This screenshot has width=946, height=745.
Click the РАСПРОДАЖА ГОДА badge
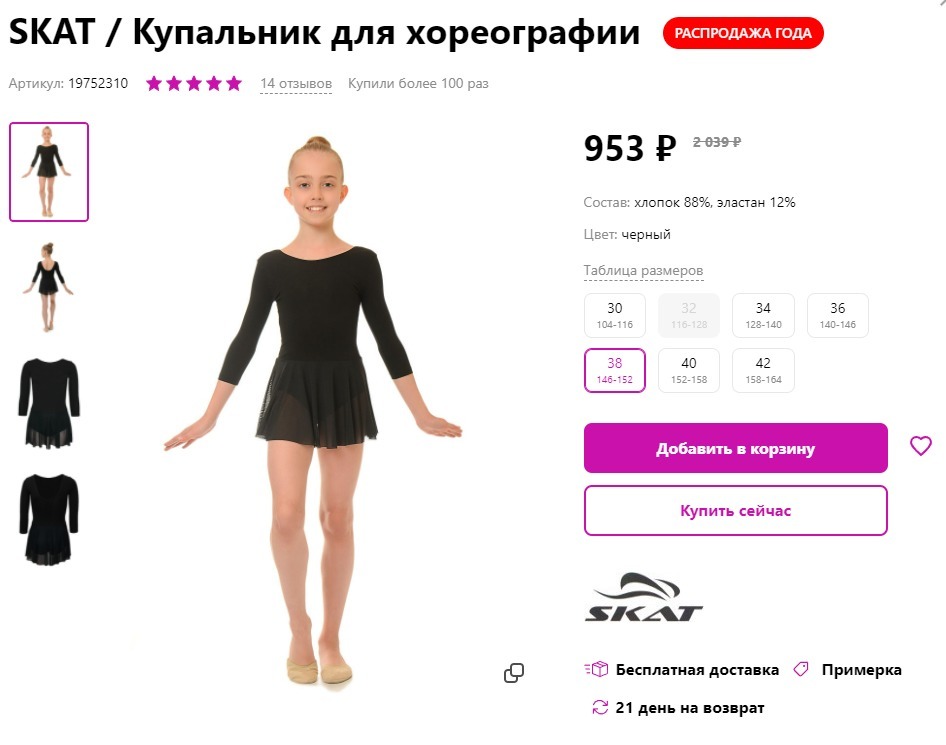coord(743,33)
